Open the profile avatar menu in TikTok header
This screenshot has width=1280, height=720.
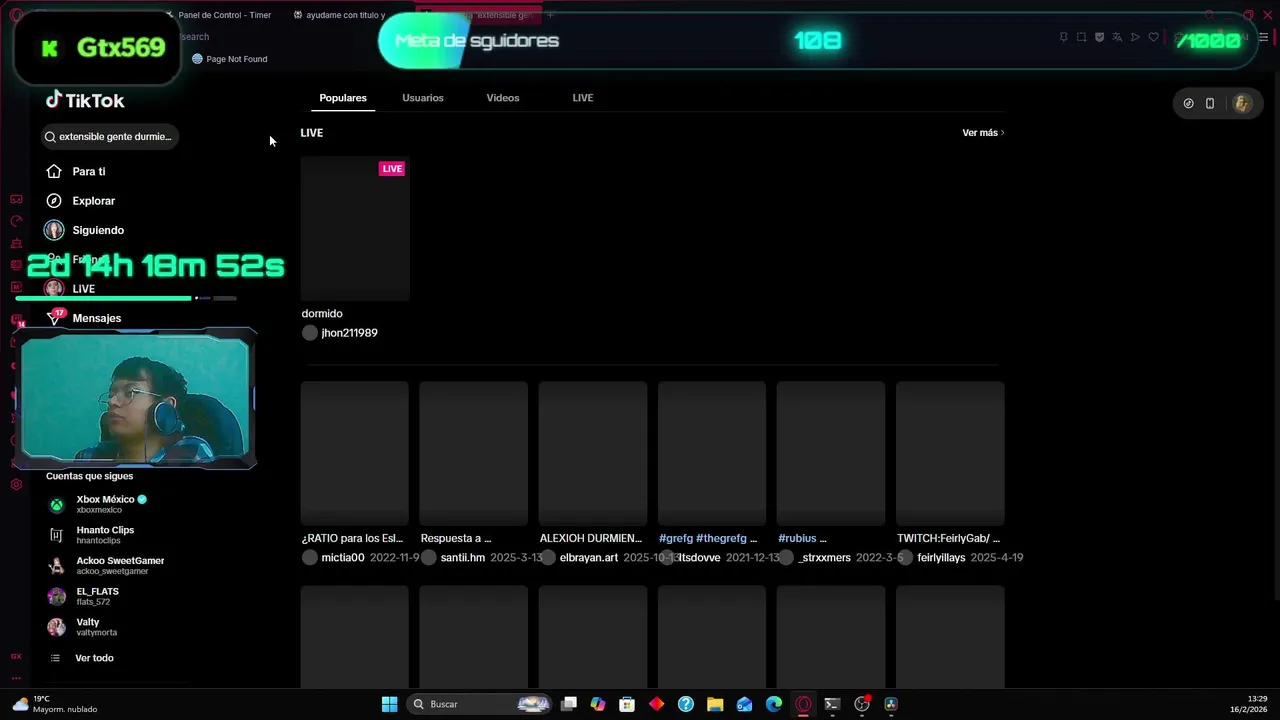pos(1242,103)
